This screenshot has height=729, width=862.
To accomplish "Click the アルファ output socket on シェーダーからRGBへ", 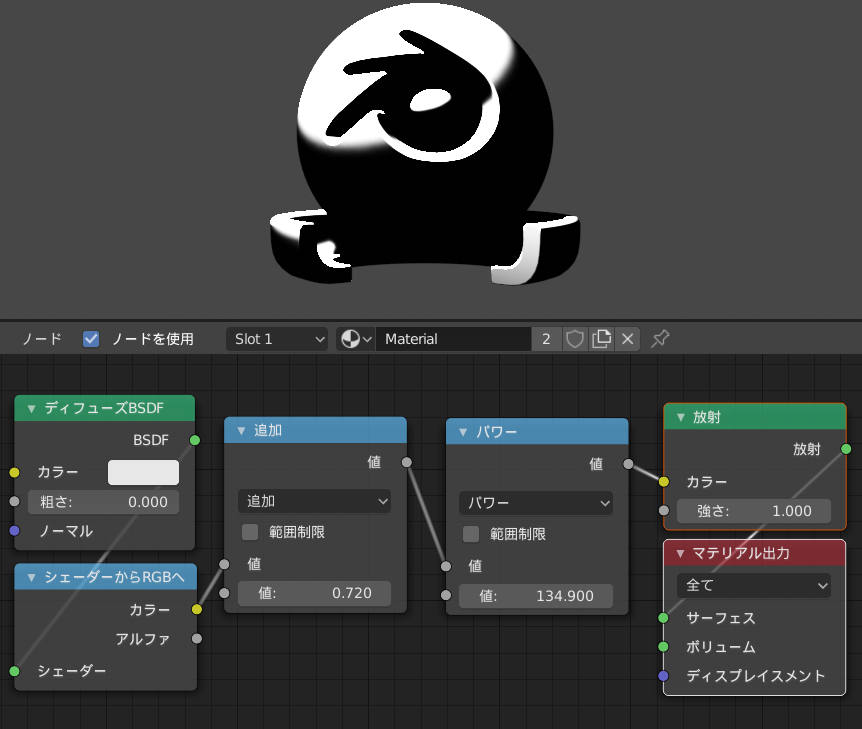I will click(197, 638).
